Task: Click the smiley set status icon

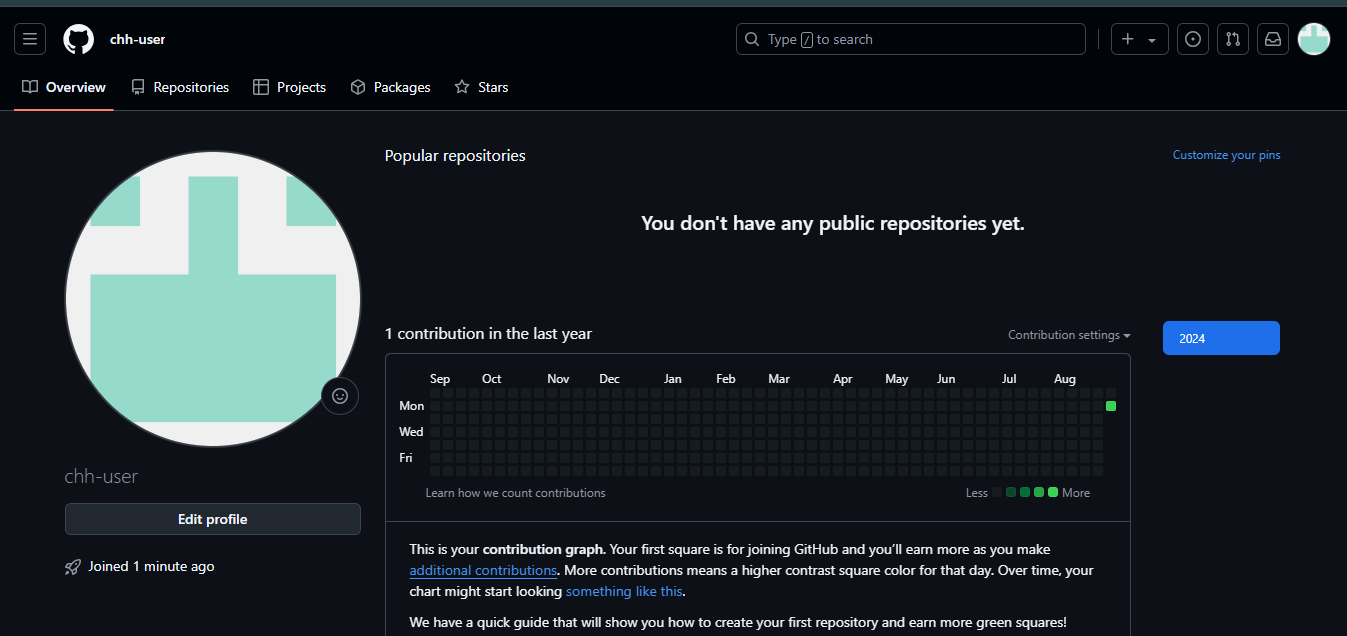Action: (x=340, y=396)
